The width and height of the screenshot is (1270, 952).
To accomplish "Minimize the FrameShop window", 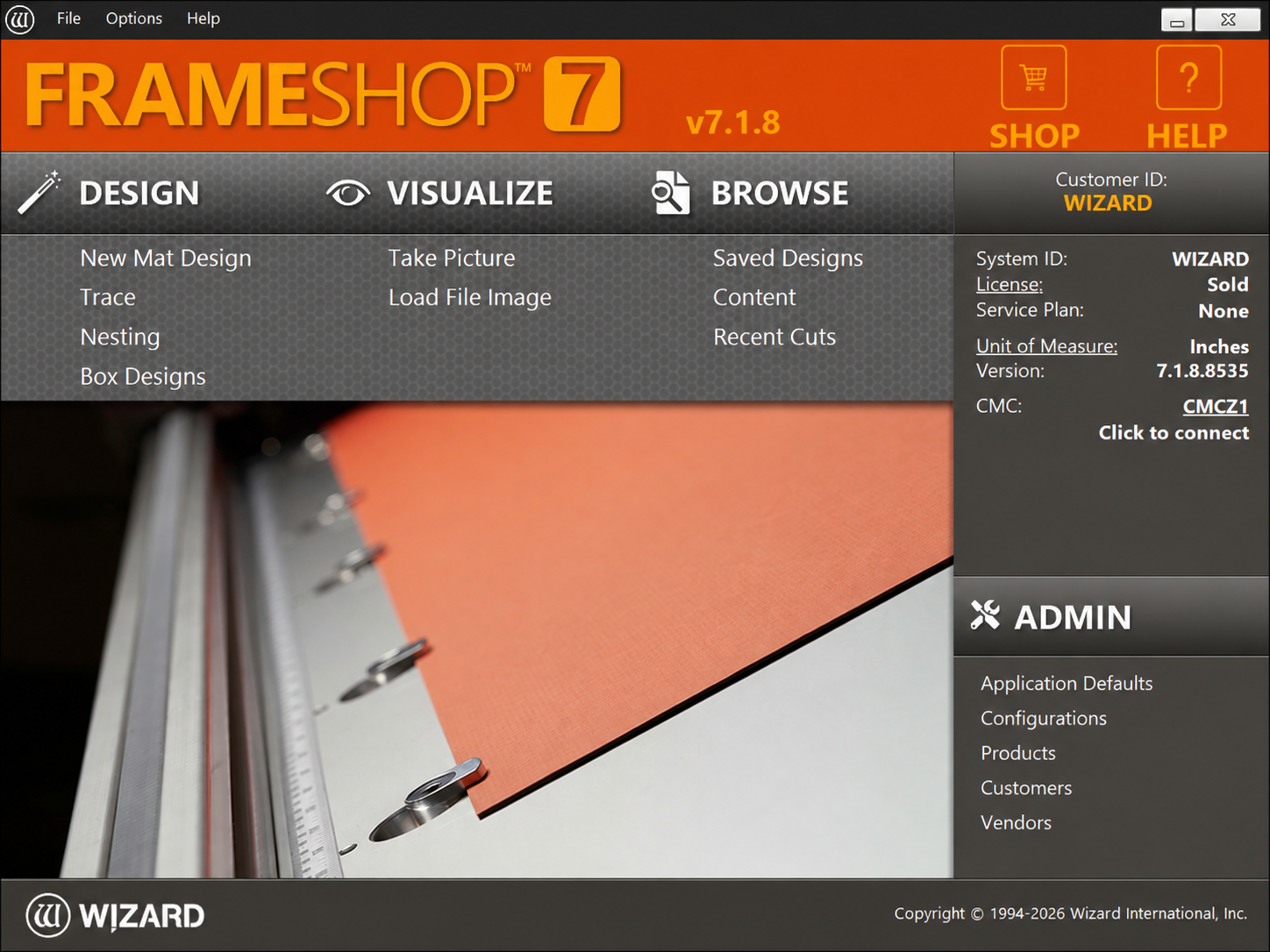I will click(x=1177, y=19).
